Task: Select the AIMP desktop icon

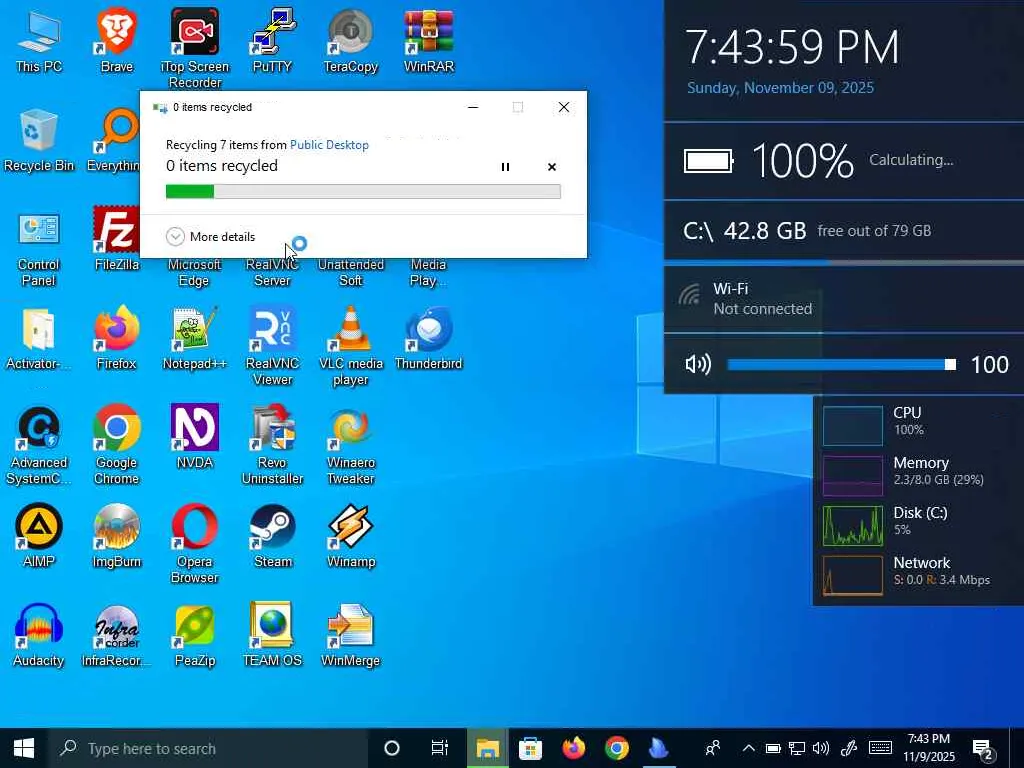Action: point(39,536)
